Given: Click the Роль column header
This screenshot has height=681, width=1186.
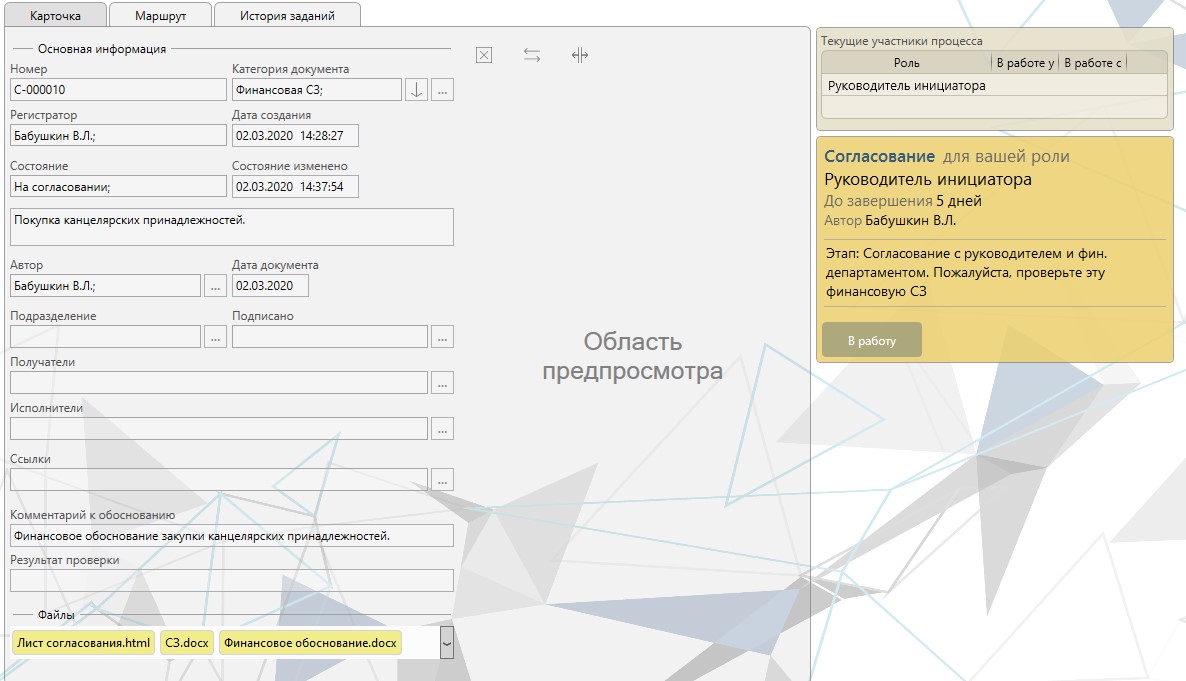Looking at the screenshot, I should pyautogui.click(x=906, y=63).
